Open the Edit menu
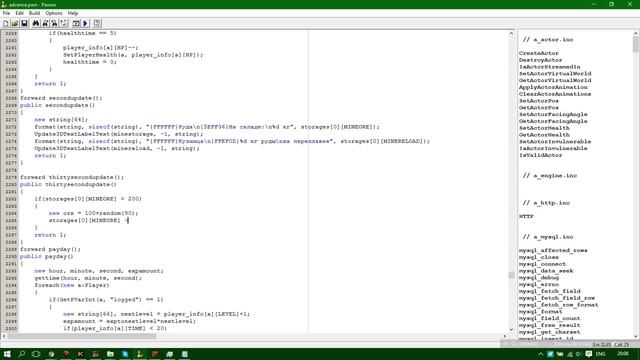The height and width of the screenshot is (360, 640). coord(20,13)
